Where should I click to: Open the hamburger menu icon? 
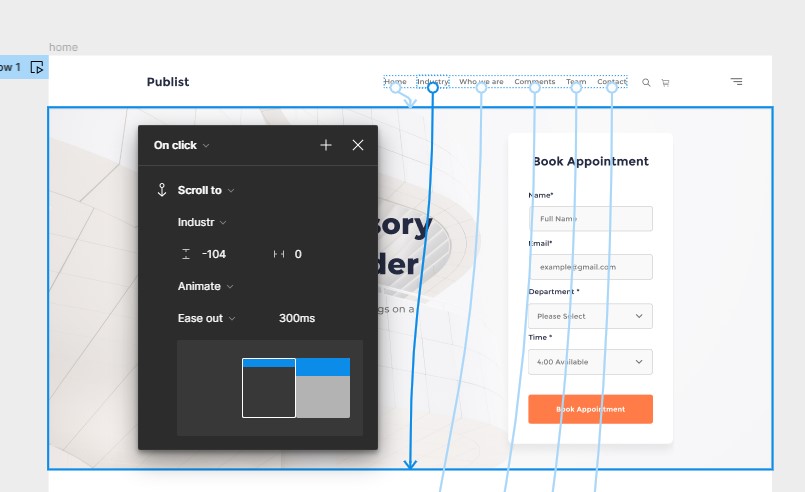click(x=737, y=82)
